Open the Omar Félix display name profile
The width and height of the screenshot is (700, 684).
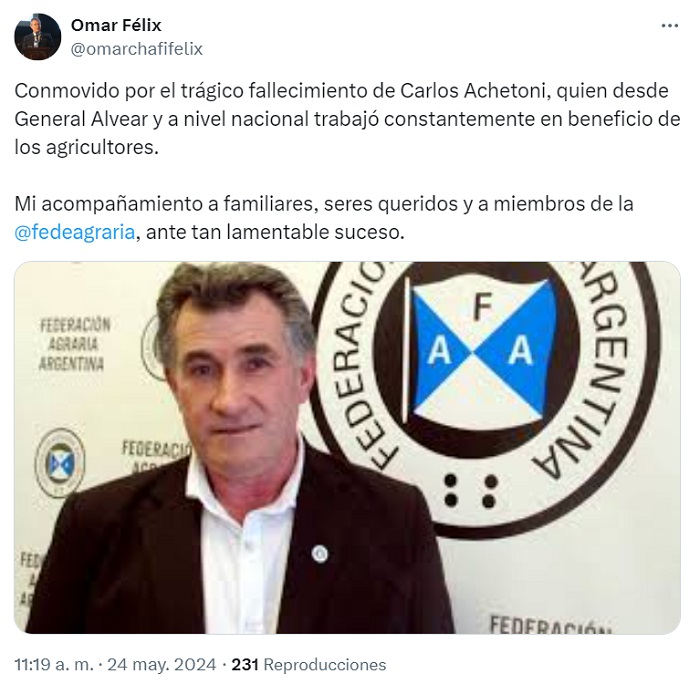(116, 25)
